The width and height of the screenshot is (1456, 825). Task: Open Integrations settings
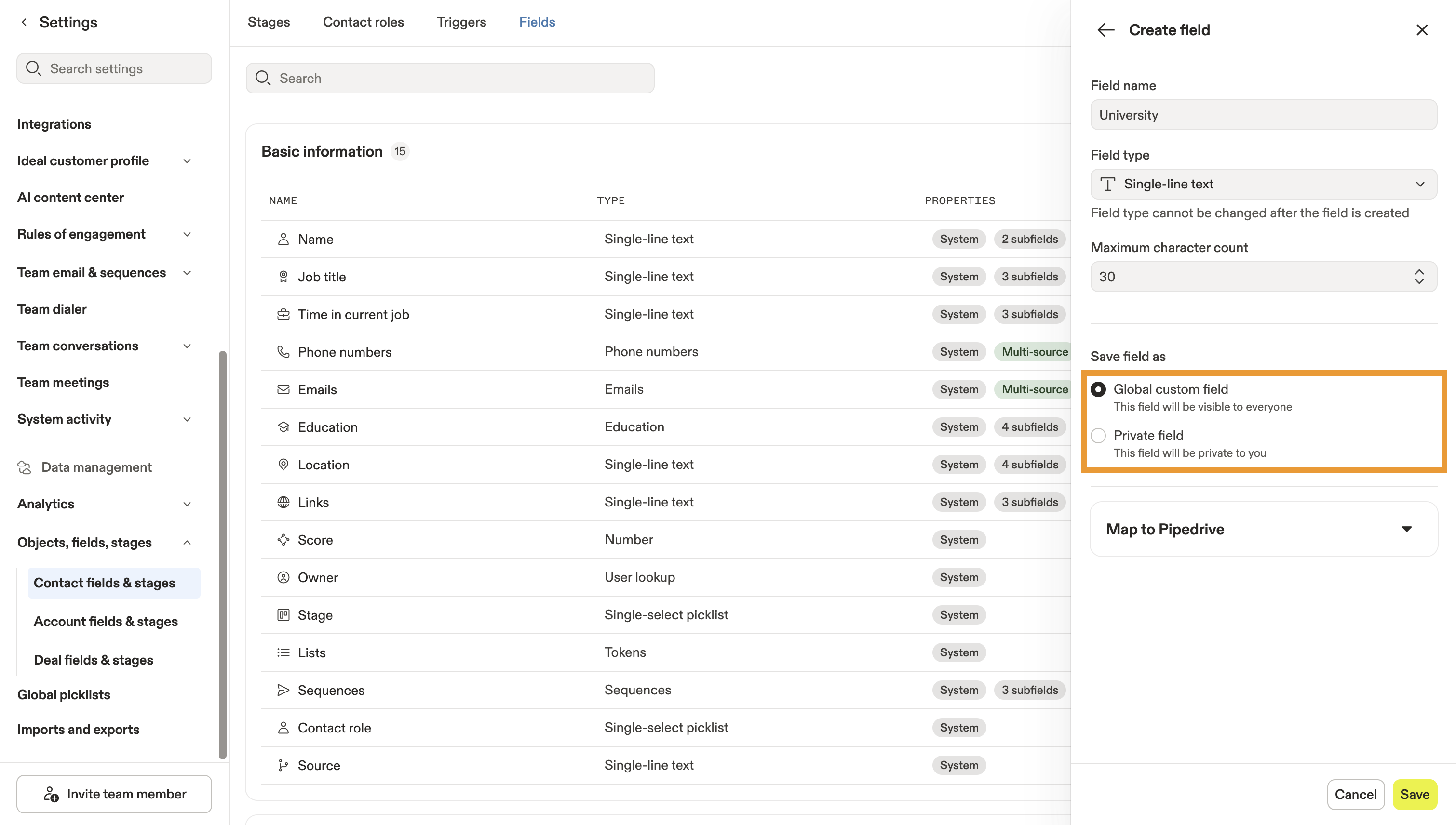54,124
